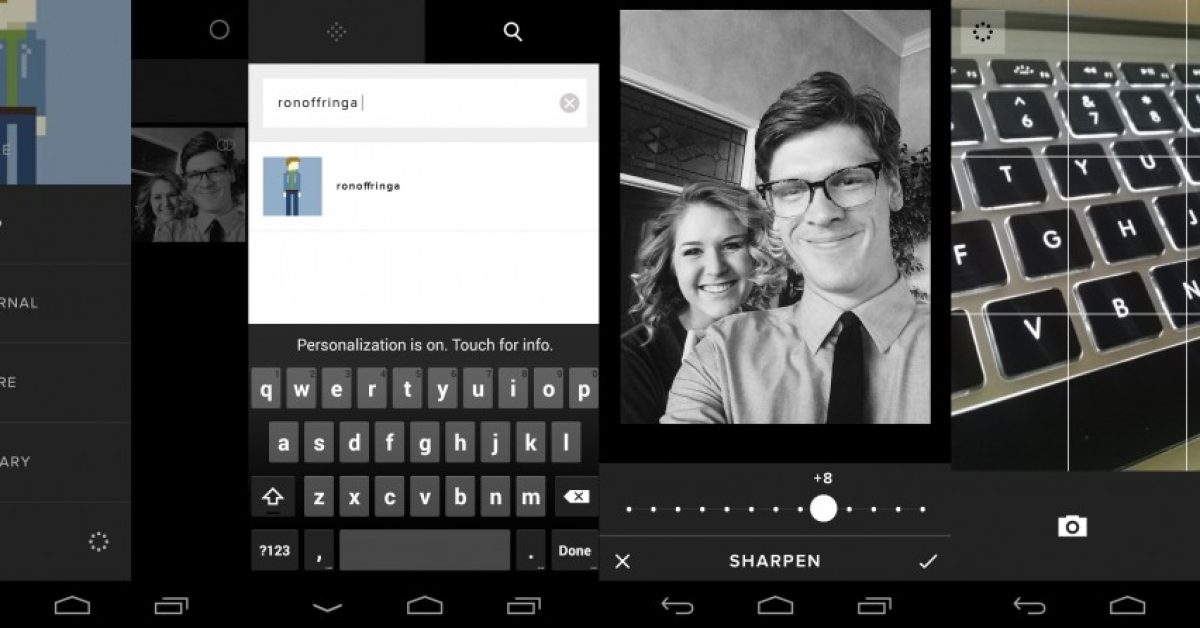Tap the h key on keyboard
The image size is (1200, 628).
click(460, 442)
